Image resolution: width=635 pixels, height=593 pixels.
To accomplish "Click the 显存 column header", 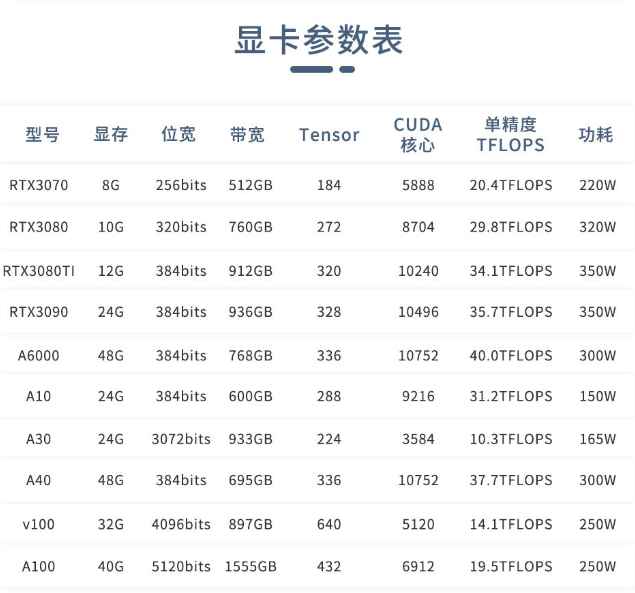I will point(111,134).
